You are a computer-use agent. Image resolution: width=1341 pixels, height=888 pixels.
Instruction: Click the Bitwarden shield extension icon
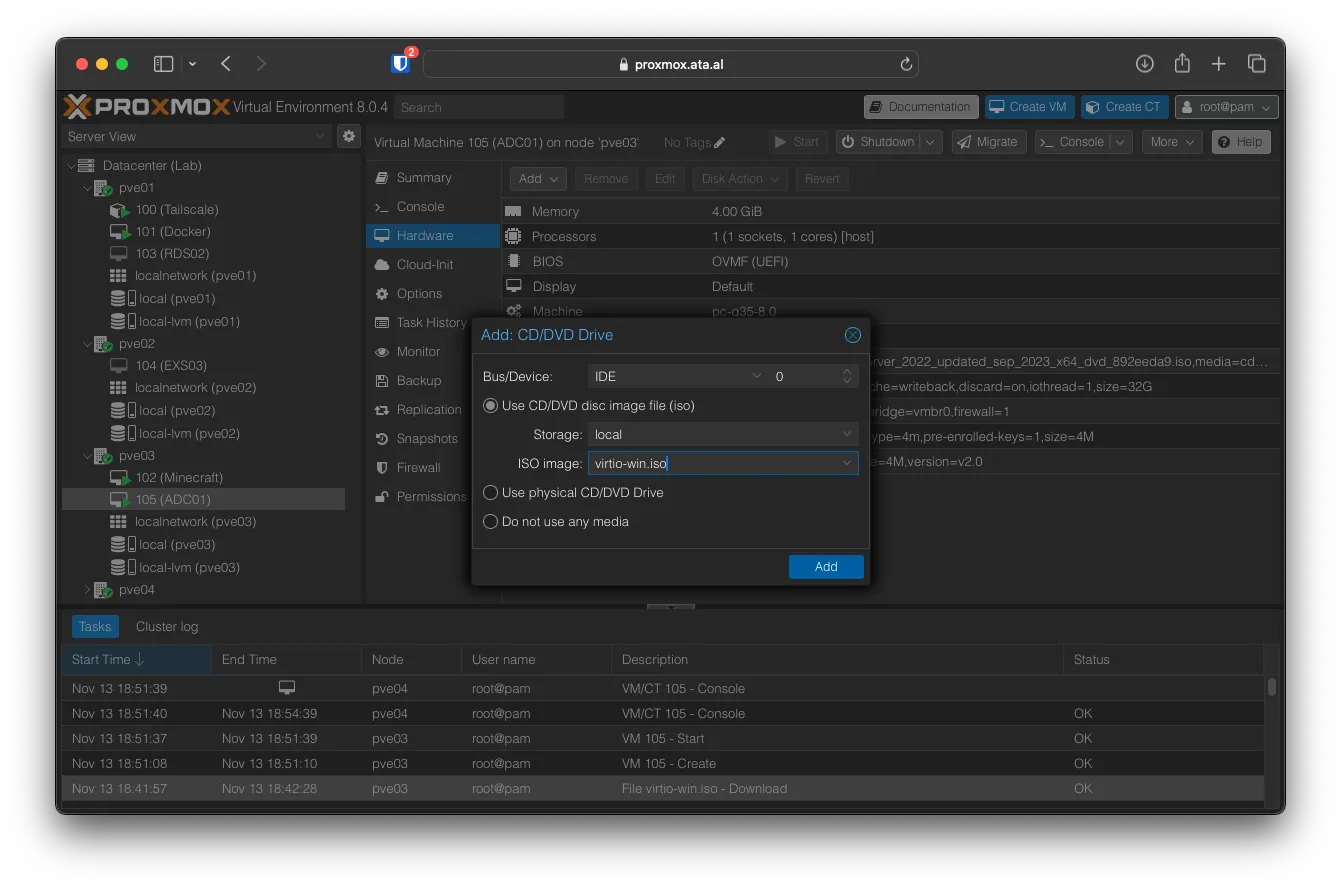(x=400, y=64)
